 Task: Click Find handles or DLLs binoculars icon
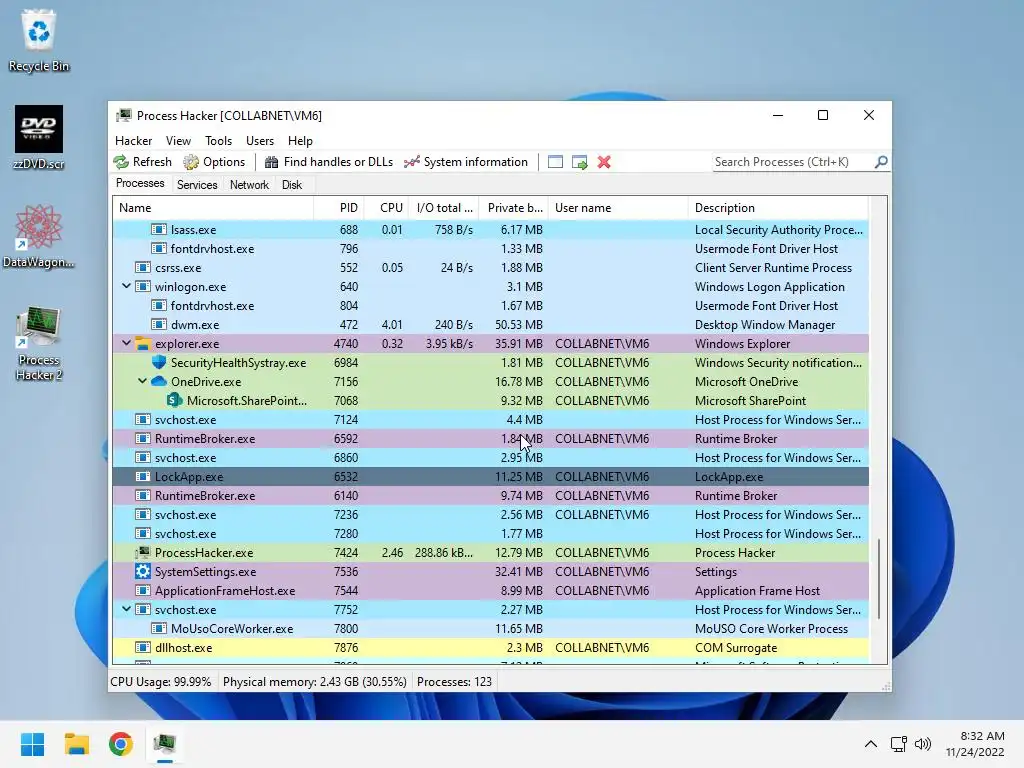[x=272, y=162]
